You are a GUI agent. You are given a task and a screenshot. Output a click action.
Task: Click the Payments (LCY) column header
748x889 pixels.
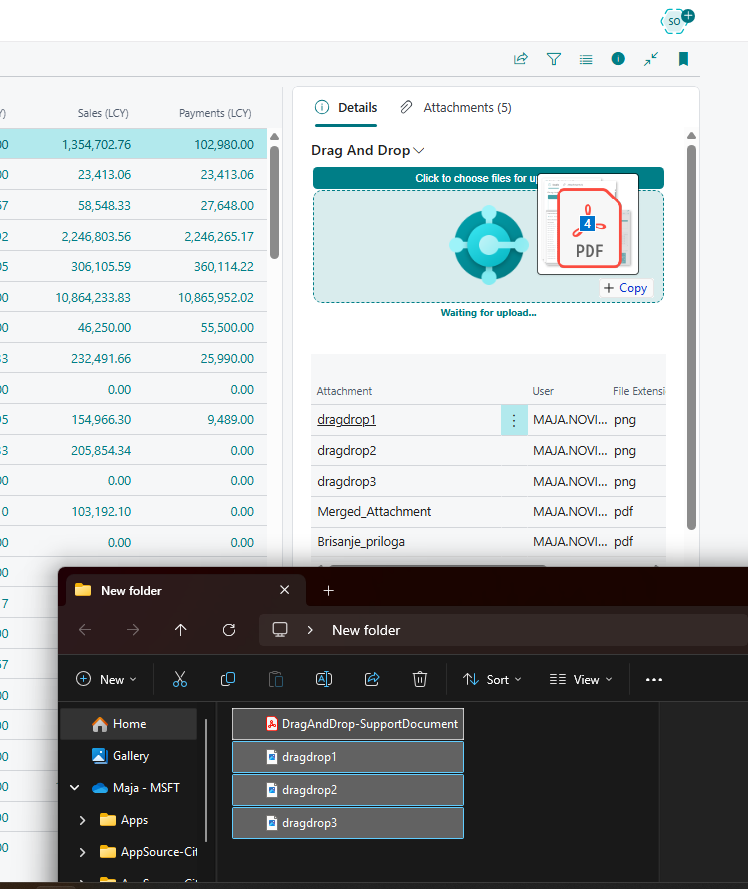[215, 113]
